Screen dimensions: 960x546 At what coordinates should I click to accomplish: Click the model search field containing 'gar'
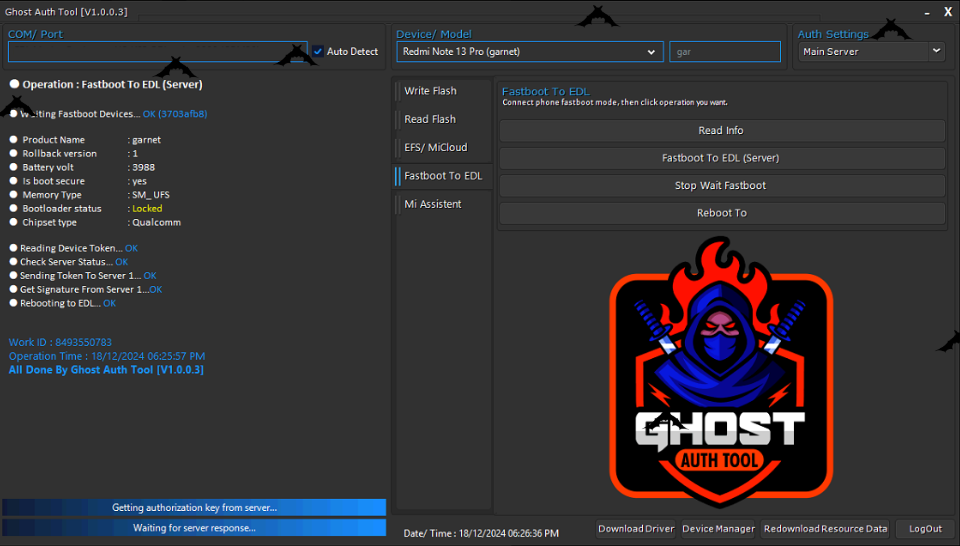pyautogui.click(x=725, y=52)
